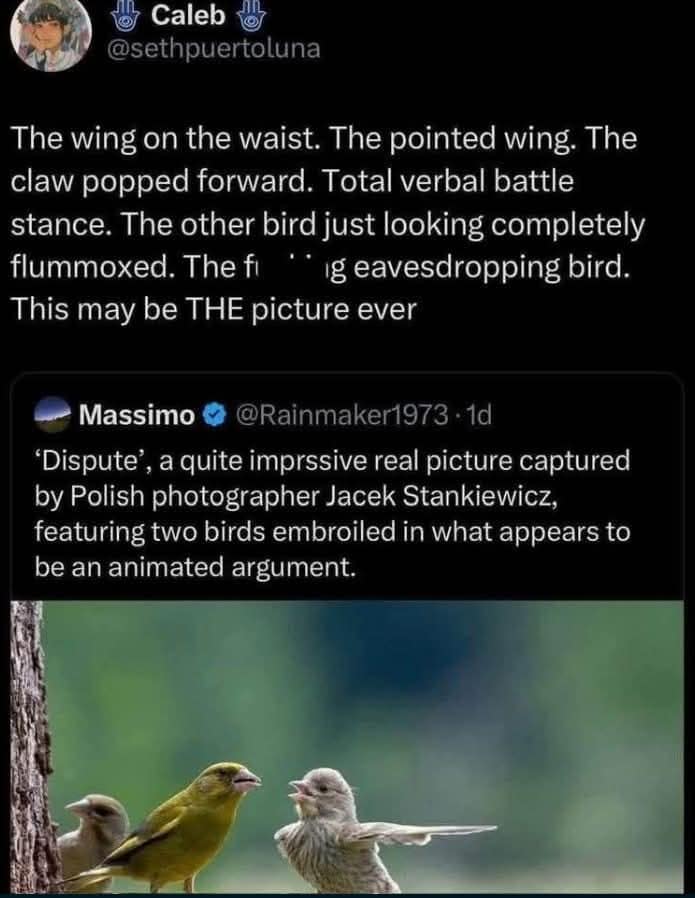
Task: Open the bird photo in quoted tweet
Action: (347, 747)
